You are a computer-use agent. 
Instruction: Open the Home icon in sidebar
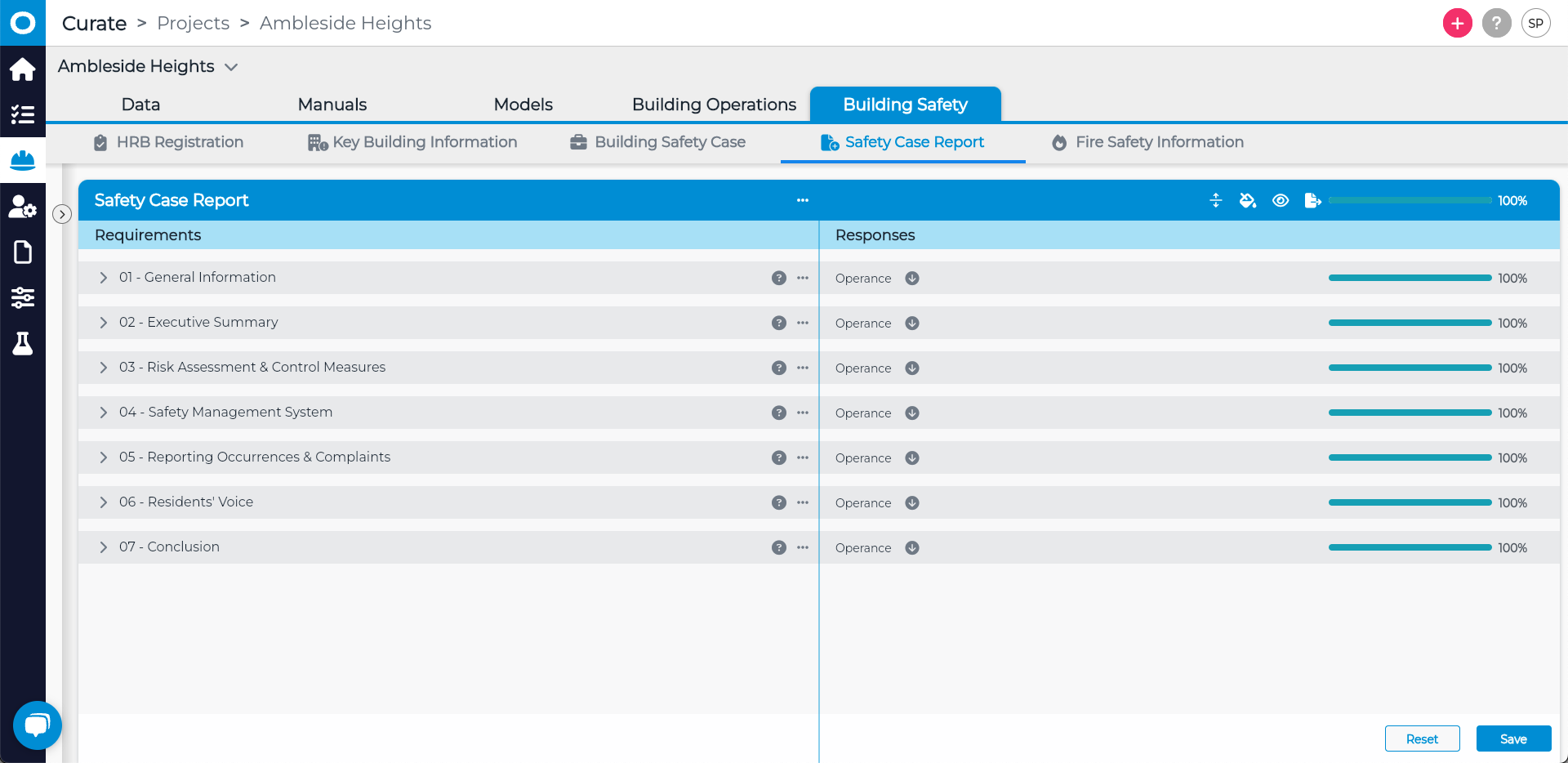click(x=23, y=69)
